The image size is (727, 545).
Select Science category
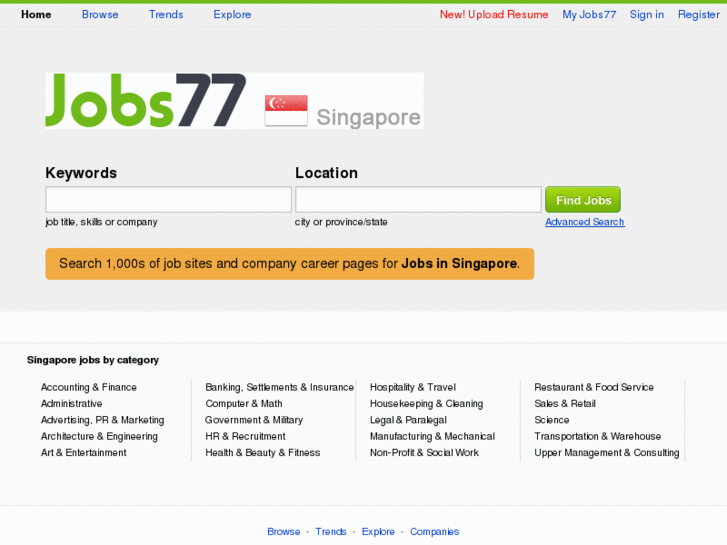(x=551, y=420)
